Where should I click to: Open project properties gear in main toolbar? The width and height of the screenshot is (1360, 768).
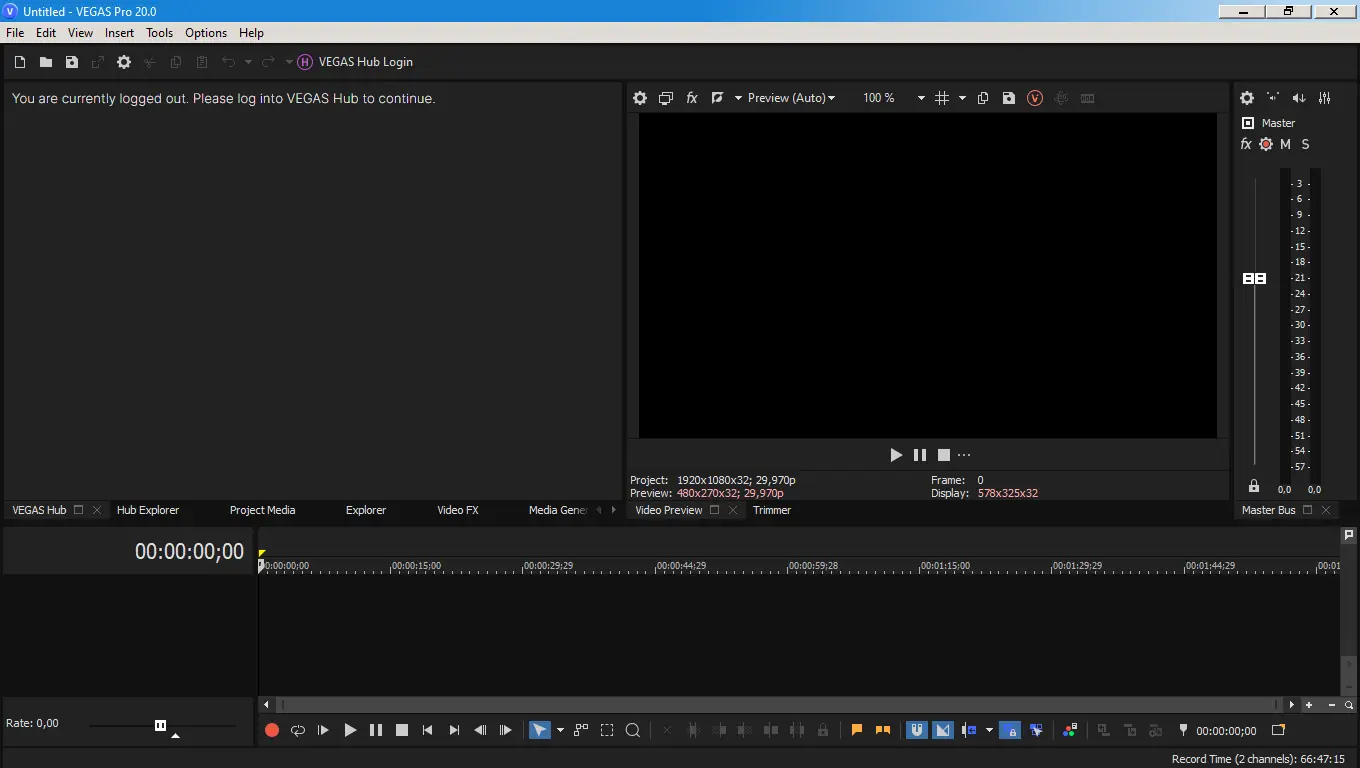124,62
